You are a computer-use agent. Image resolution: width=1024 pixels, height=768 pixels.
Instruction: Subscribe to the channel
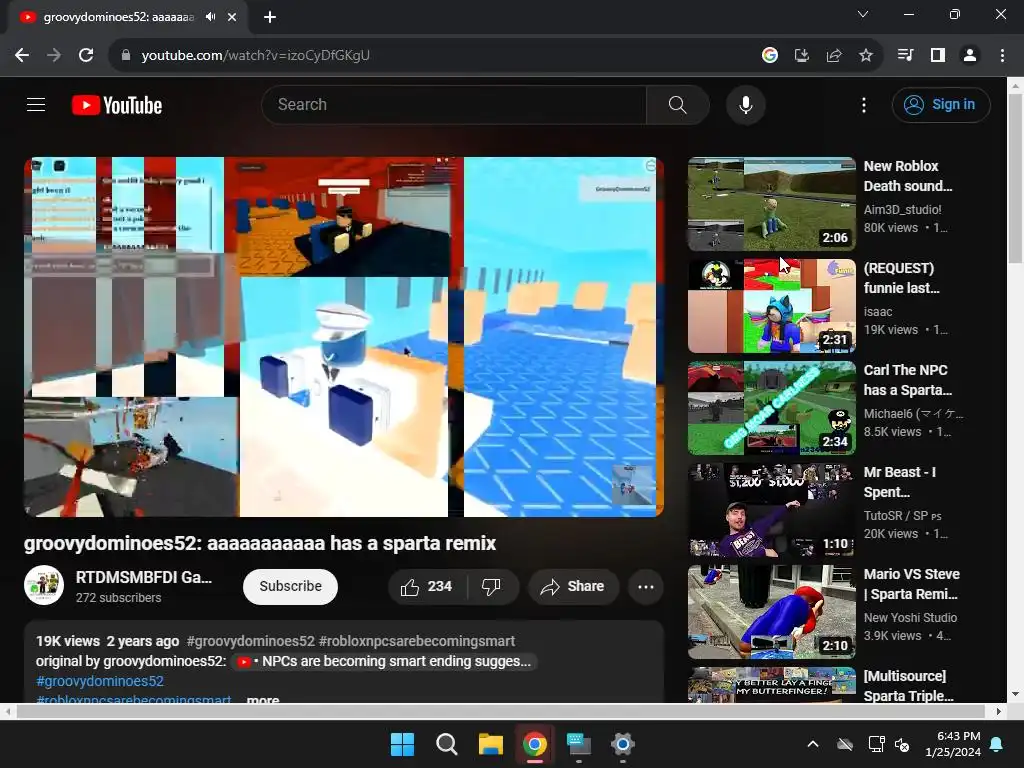coord(291,586)
